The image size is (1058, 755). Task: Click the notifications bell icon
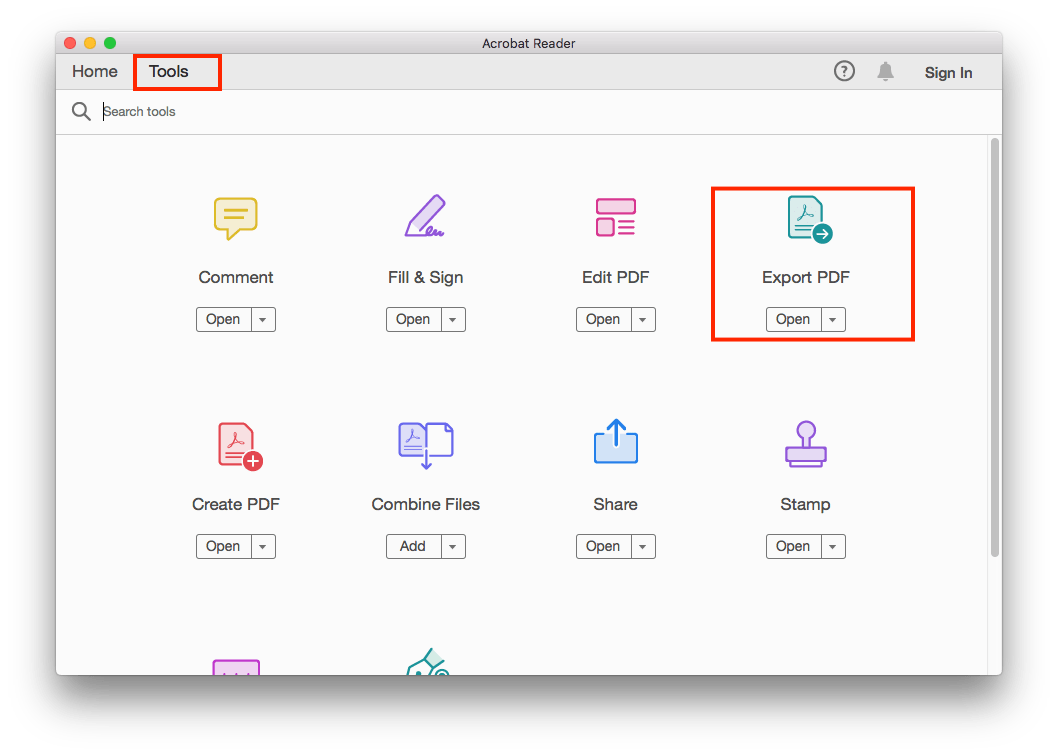[x=885, y=72]
